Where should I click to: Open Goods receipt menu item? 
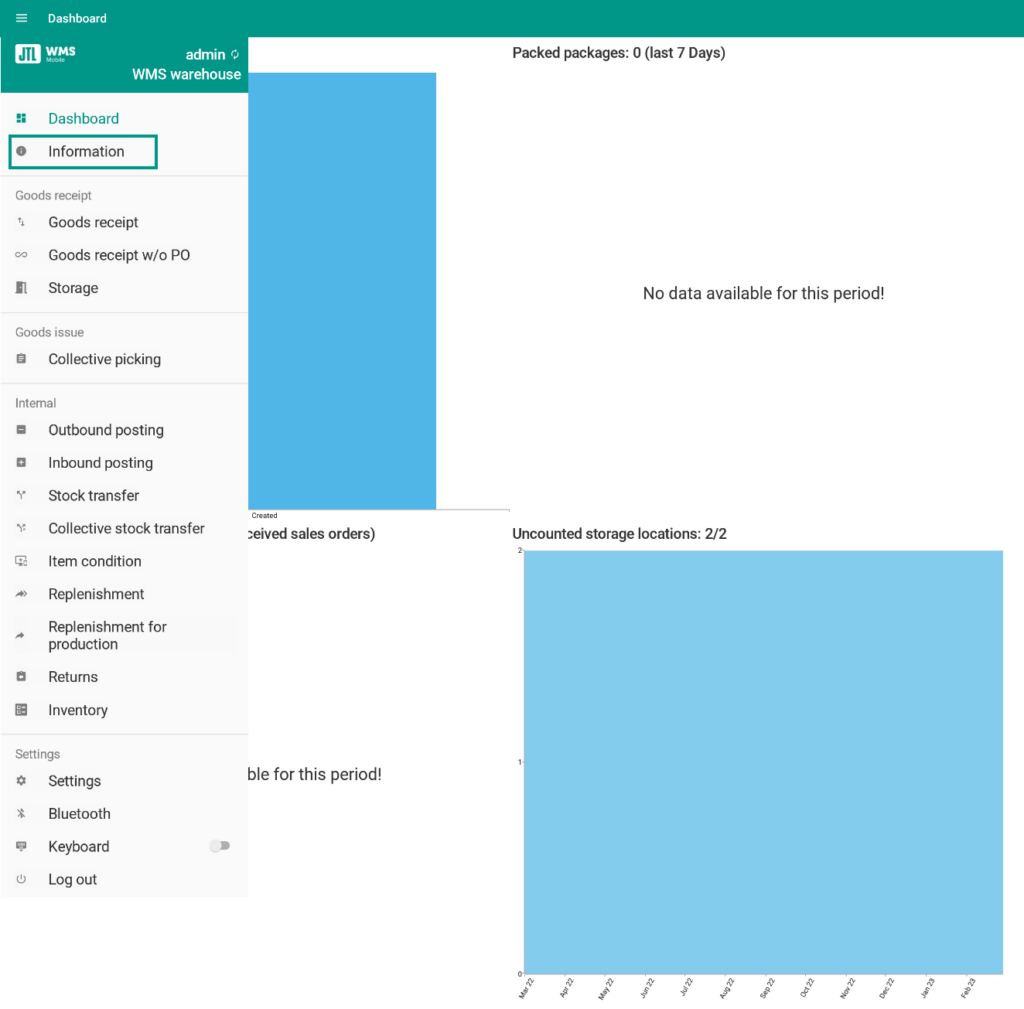(93, 222)
